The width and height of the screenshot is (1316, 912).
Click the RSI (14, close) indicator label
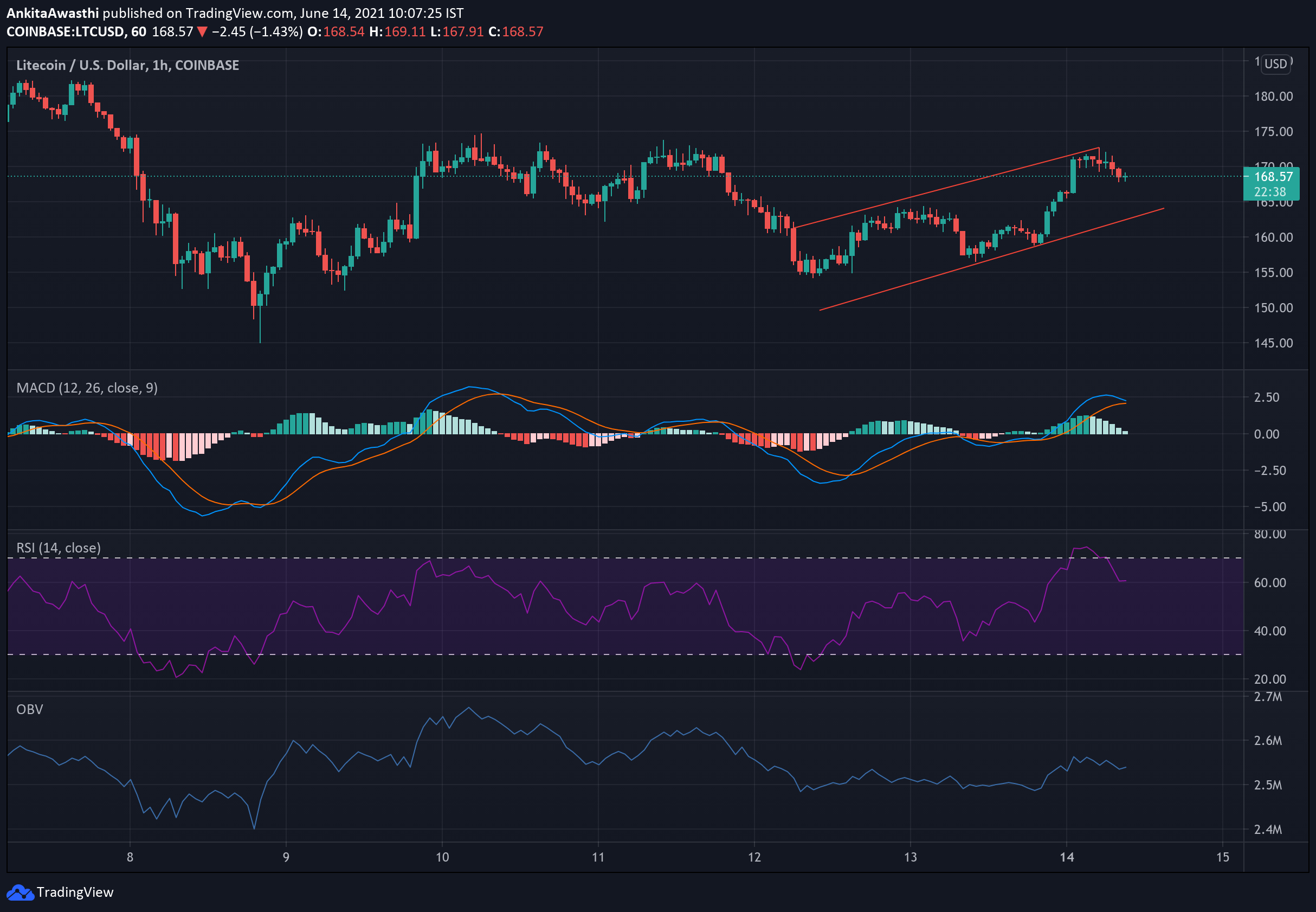(x=58, y=548)
